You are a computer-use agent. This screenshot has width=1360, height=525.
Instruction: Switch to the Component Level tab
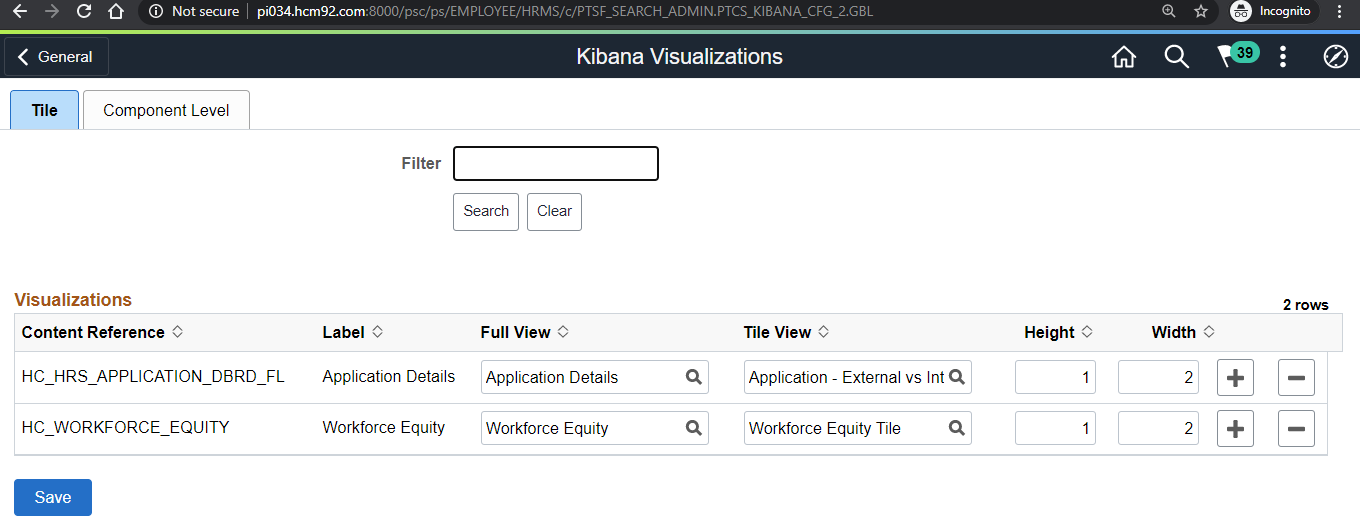(x=166, y=110)
